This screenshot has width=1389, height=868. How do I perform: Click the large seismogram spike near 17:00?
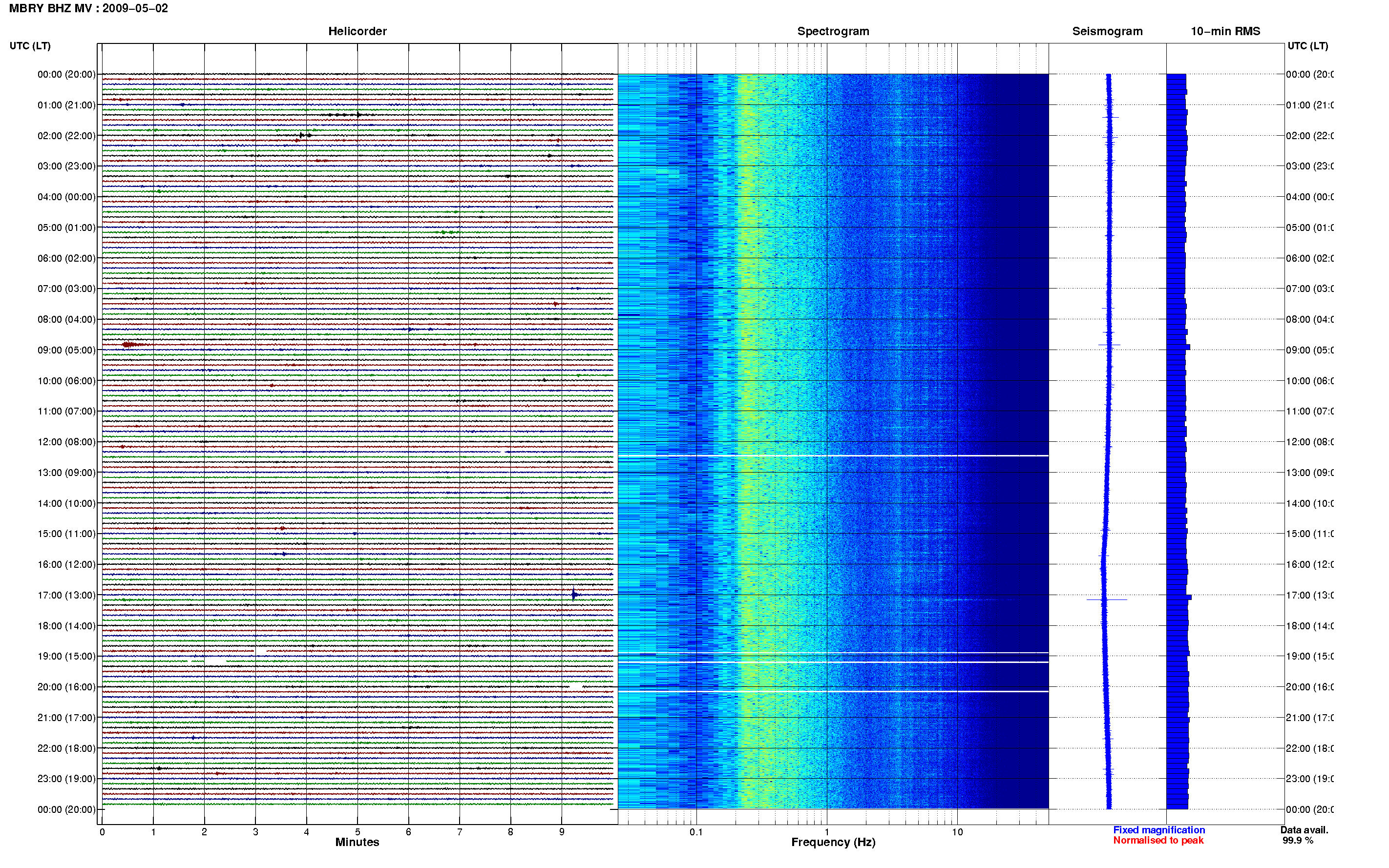[1107, 600]
